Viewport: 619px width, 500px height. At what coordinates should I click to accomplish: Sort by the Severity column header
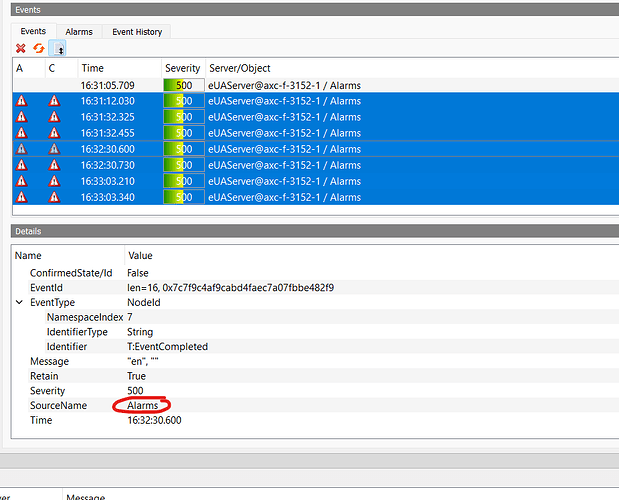[182, 68]
